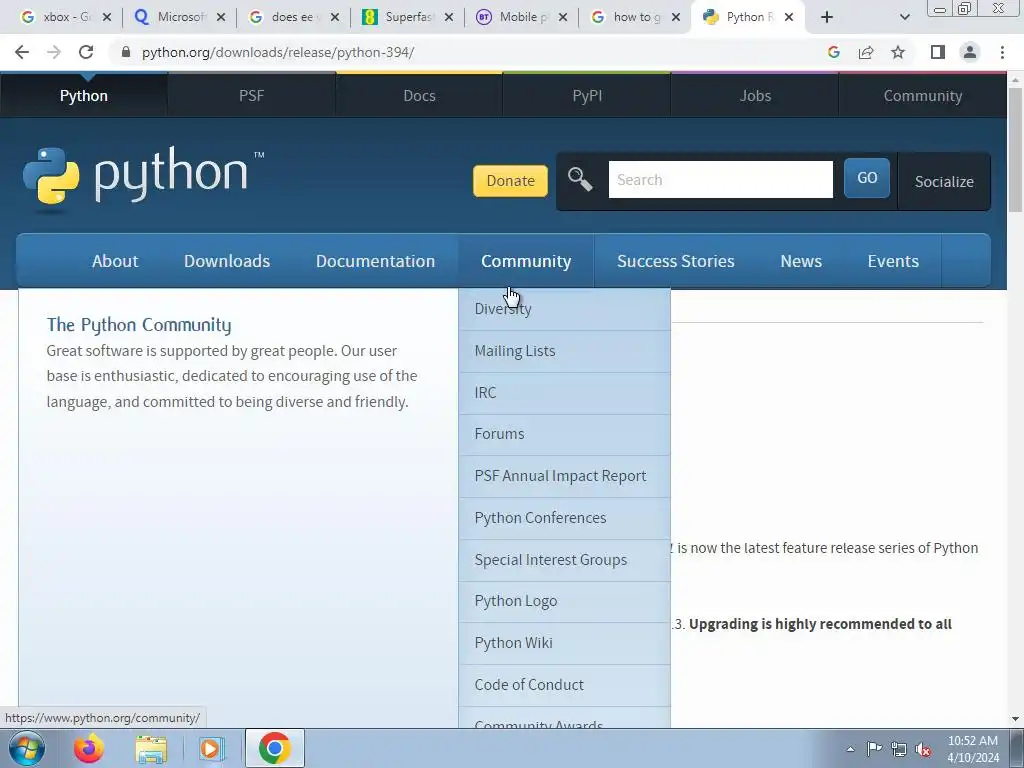The image size is (1024, 768).
Task: Open the Events main menu
Action: click(893, 261)
